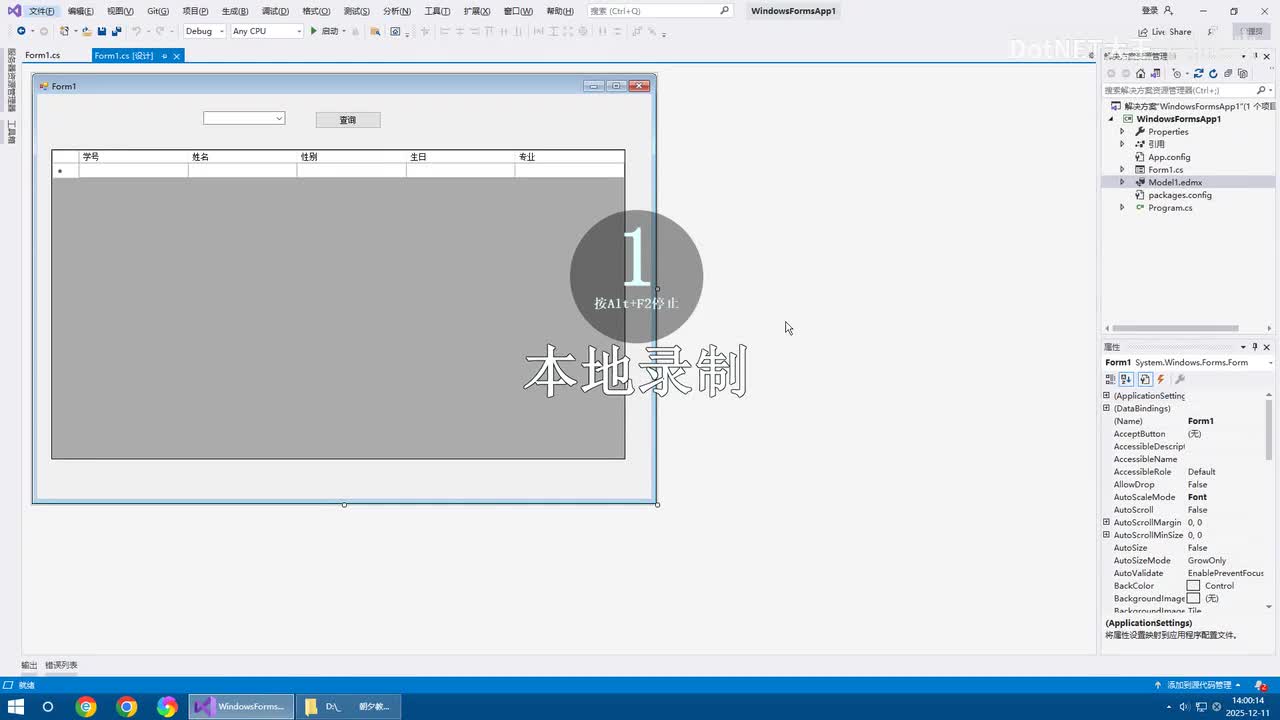This screenshot has width=1280, height=720.
Task: Click the Pending Changes Filter clock icon
Action: point(1177,73)
